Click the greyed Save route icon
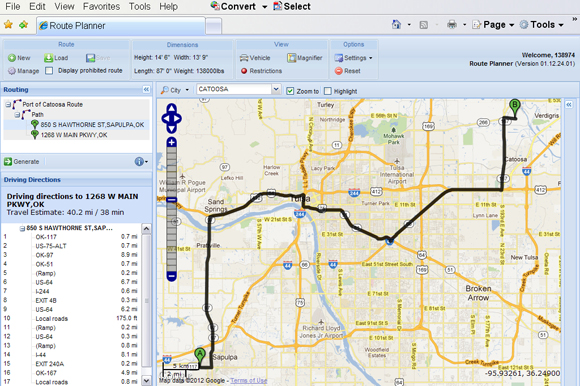Screen dimensions: 580x386 (91, 58)
